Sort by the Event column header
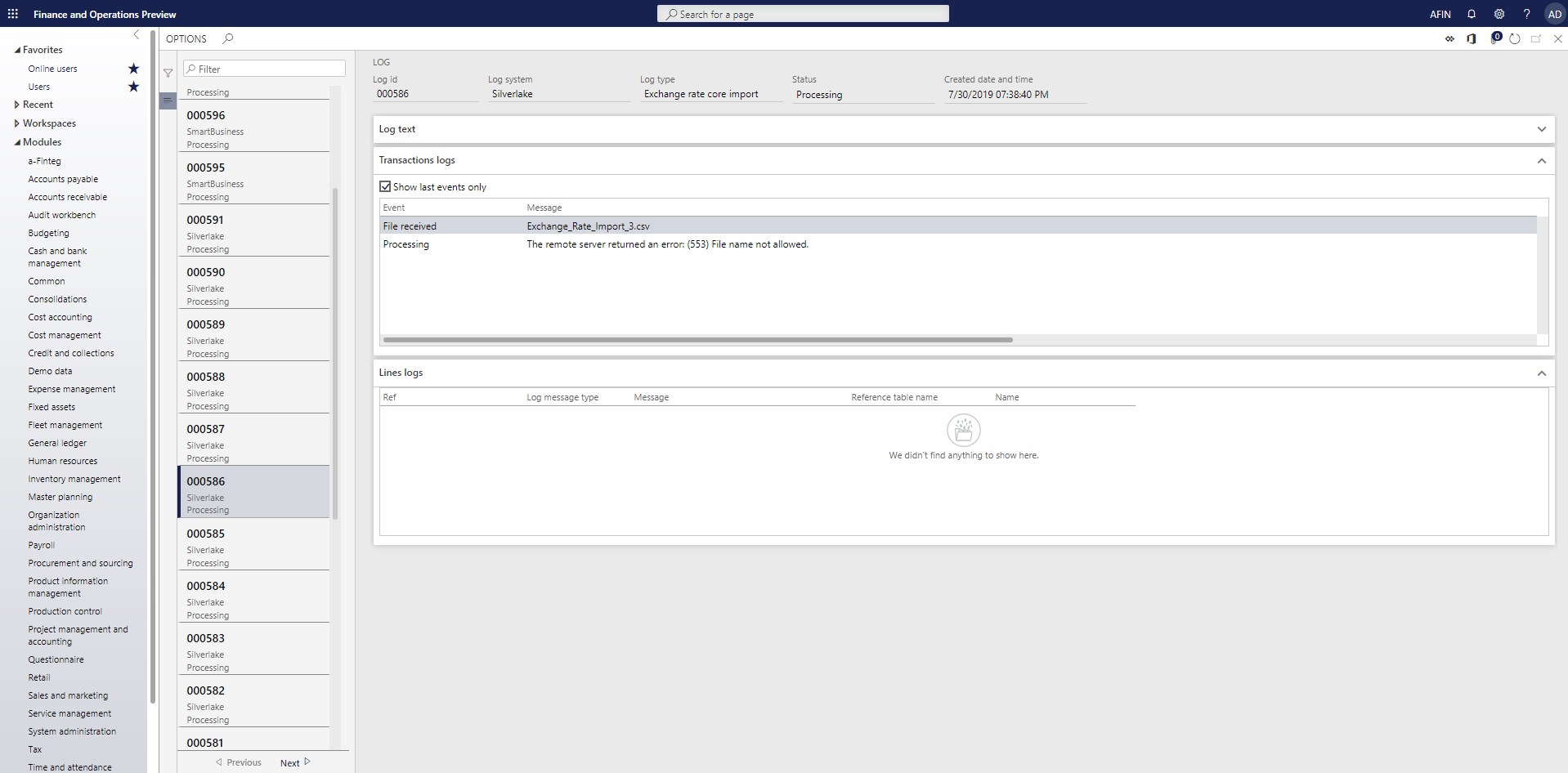 pos(394,208)
